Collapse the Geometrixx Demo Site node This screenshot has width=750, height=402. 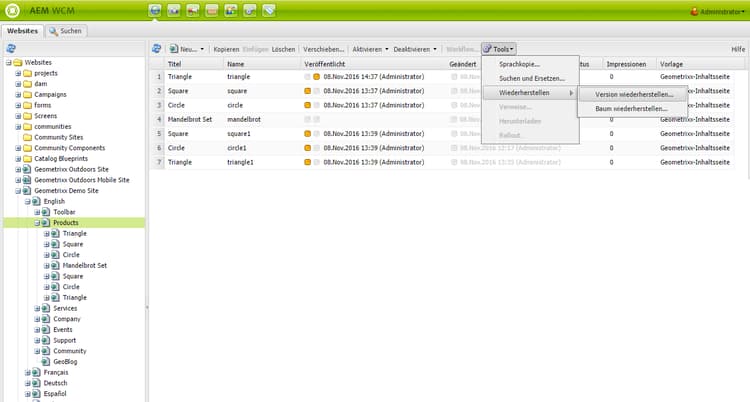click(x=18, y=190)
